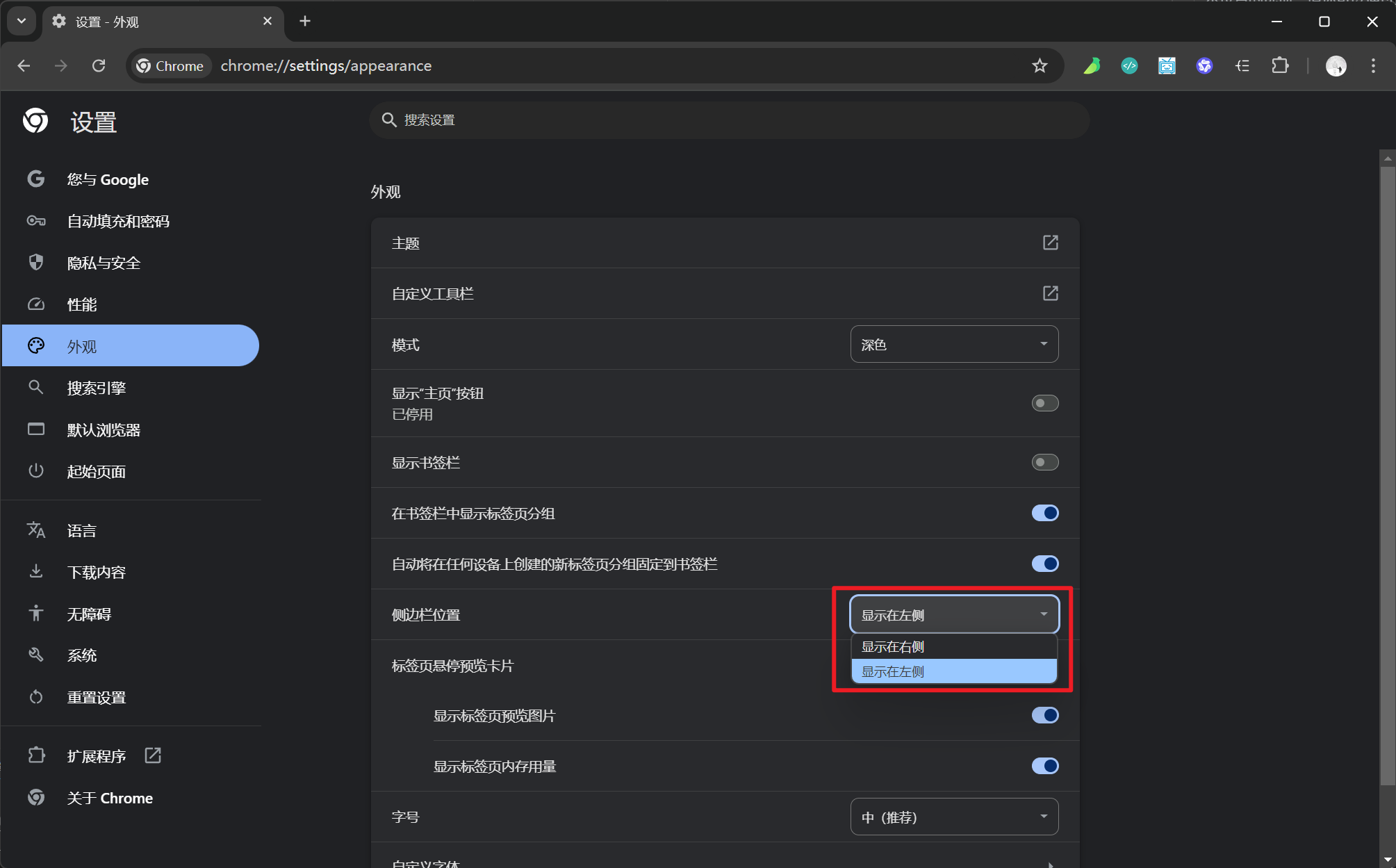Open the media control toolbar icon
This screenshot has width=1396, height=868.
click(1242, 66)
